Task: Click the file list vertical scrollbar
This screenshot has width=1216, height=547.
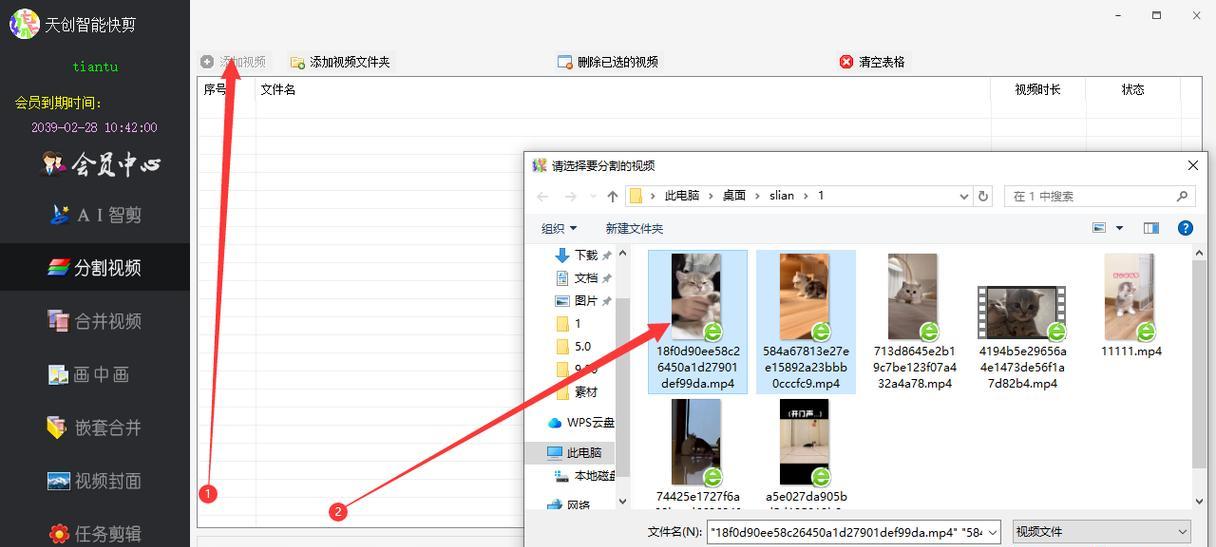Action: click(1200, 365)
